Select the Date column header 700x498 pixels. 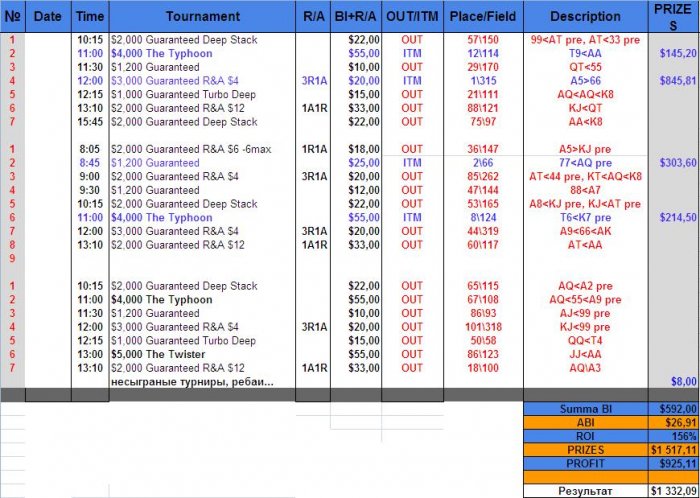pos(48,17)
